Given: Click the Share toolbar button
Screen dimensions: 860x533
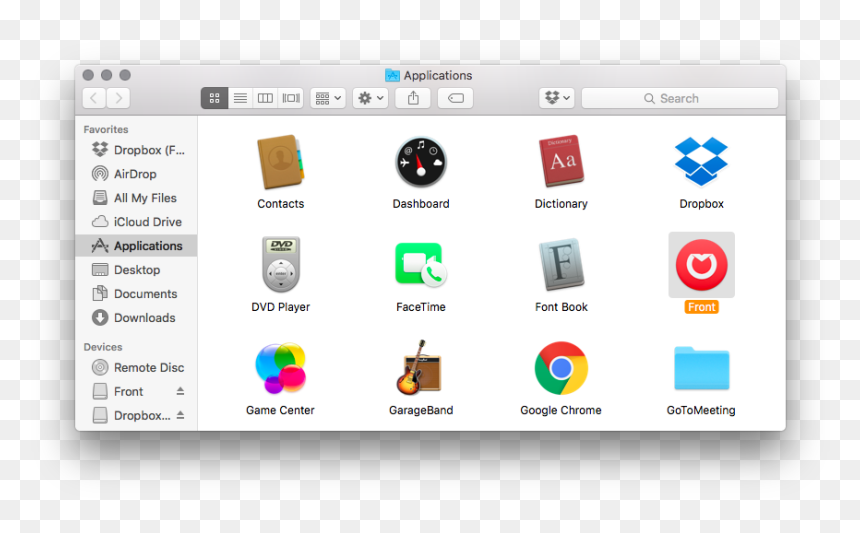Looking at the screenshot, I should [413, 98].
